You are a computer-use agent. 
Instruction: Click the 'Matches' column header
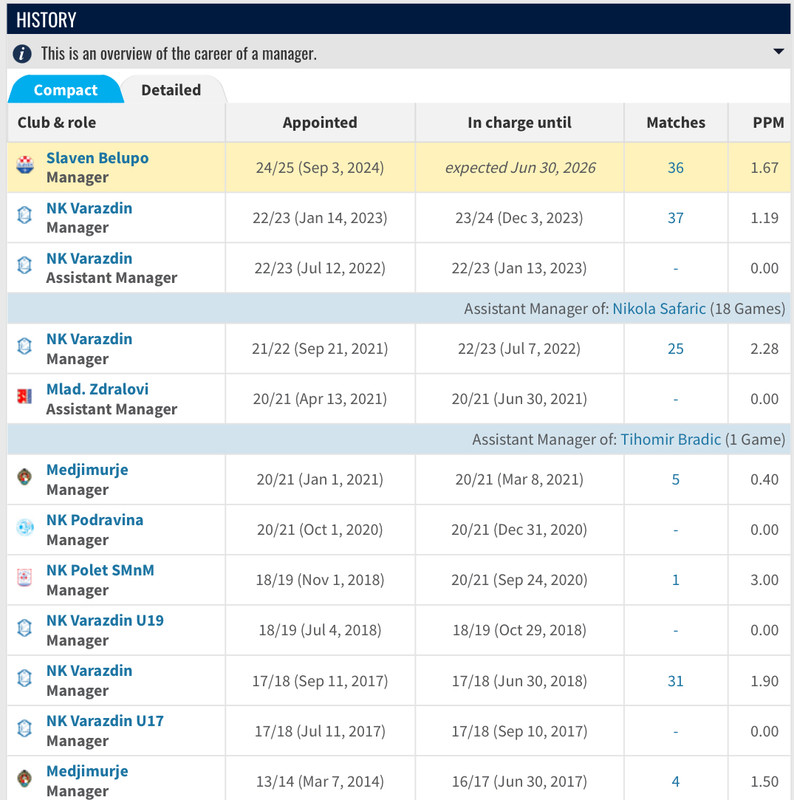676,123
